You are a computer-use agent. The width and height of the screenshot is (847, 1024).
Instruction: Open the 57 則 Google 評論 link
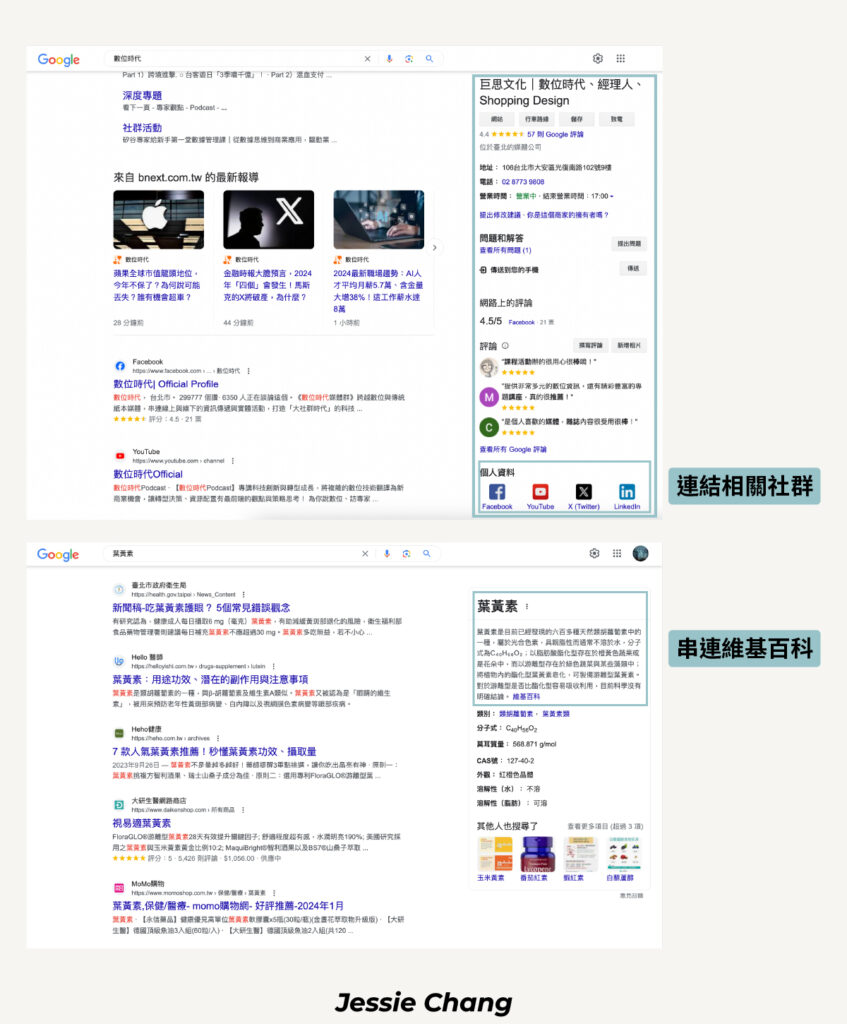point(555,135)
